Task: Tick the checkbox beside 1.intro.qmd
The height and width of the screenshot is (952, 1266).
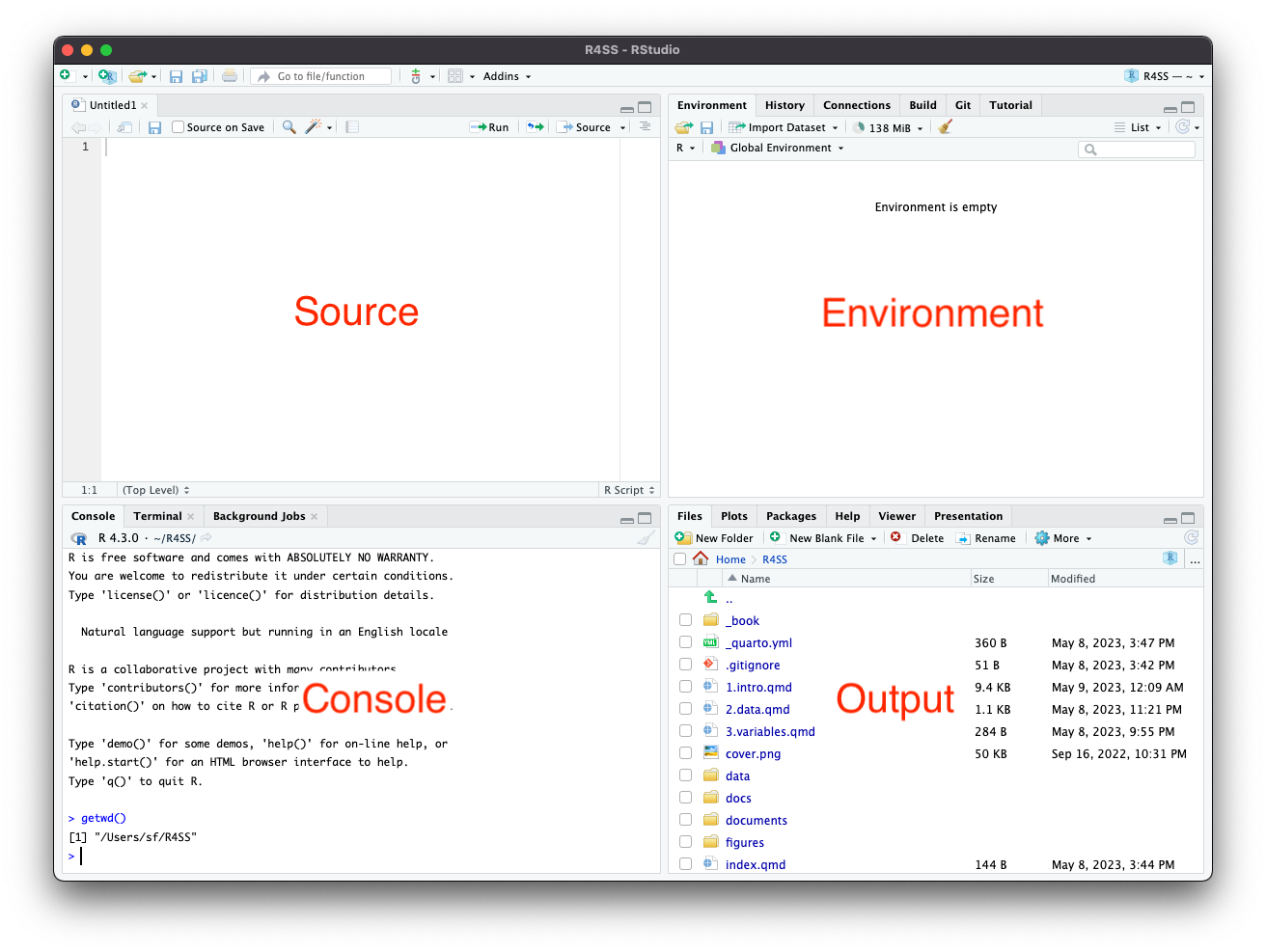Action: (685, 687)
